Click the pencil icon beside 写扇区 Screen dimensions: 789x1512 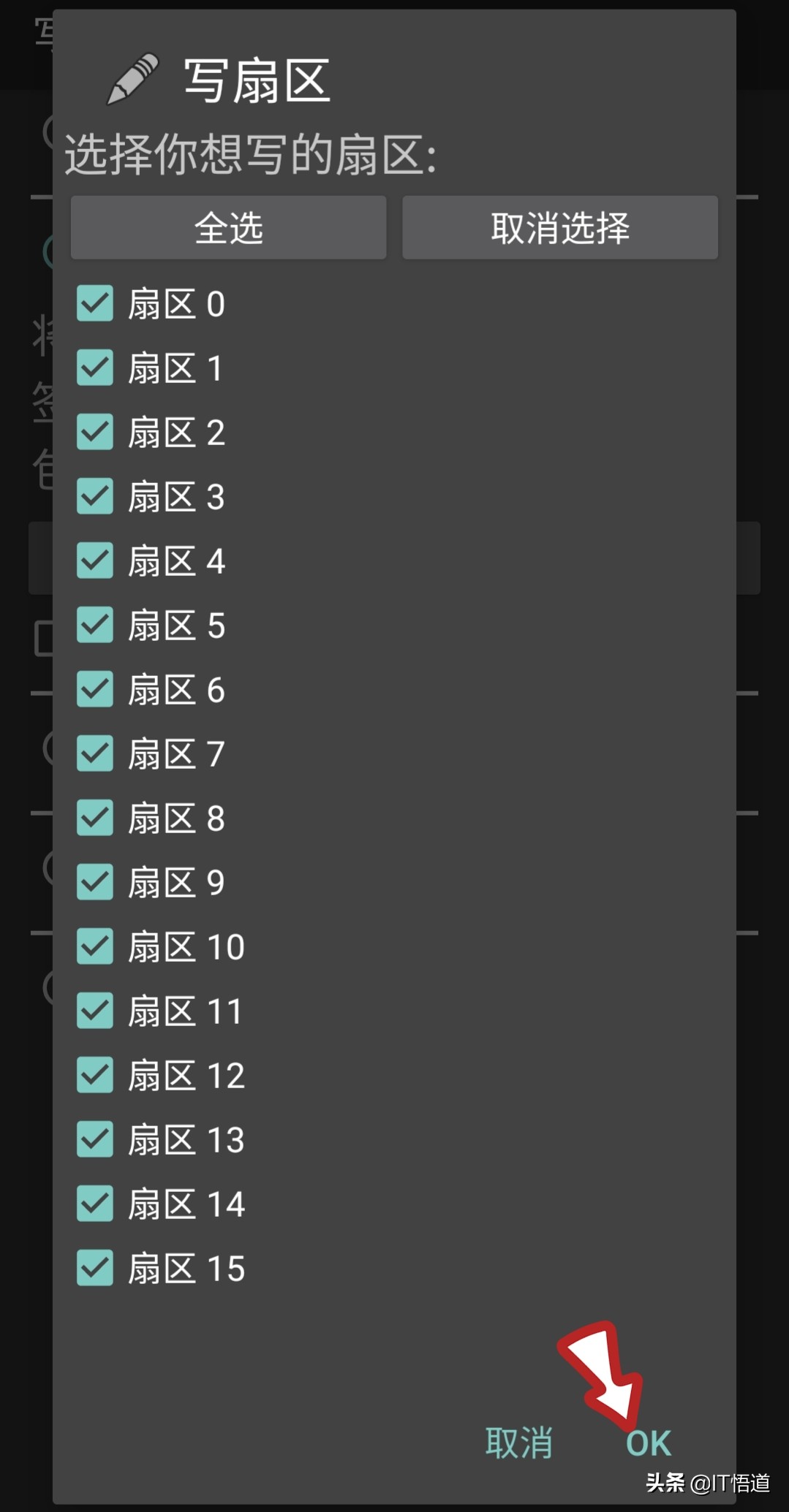[132, 79]
